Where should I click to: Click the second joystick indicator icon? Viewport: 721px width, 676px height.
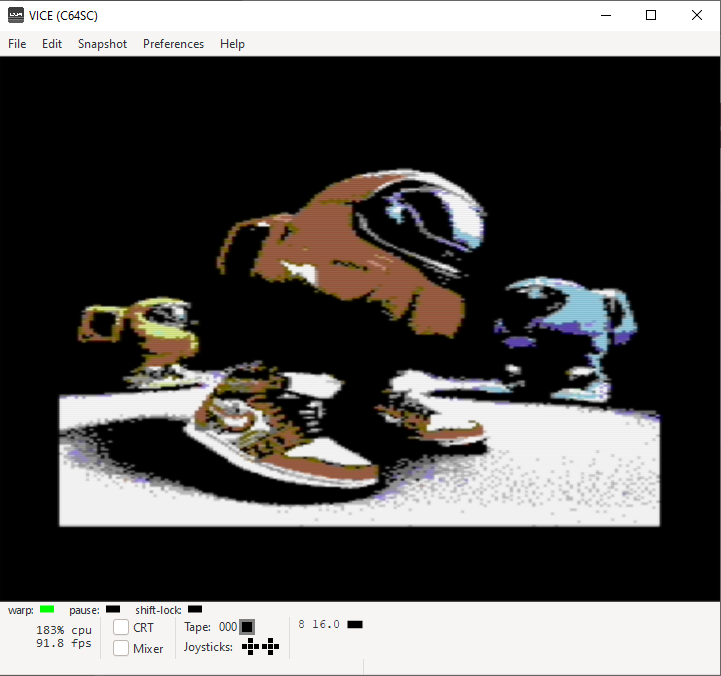click(x=270, y=647)
